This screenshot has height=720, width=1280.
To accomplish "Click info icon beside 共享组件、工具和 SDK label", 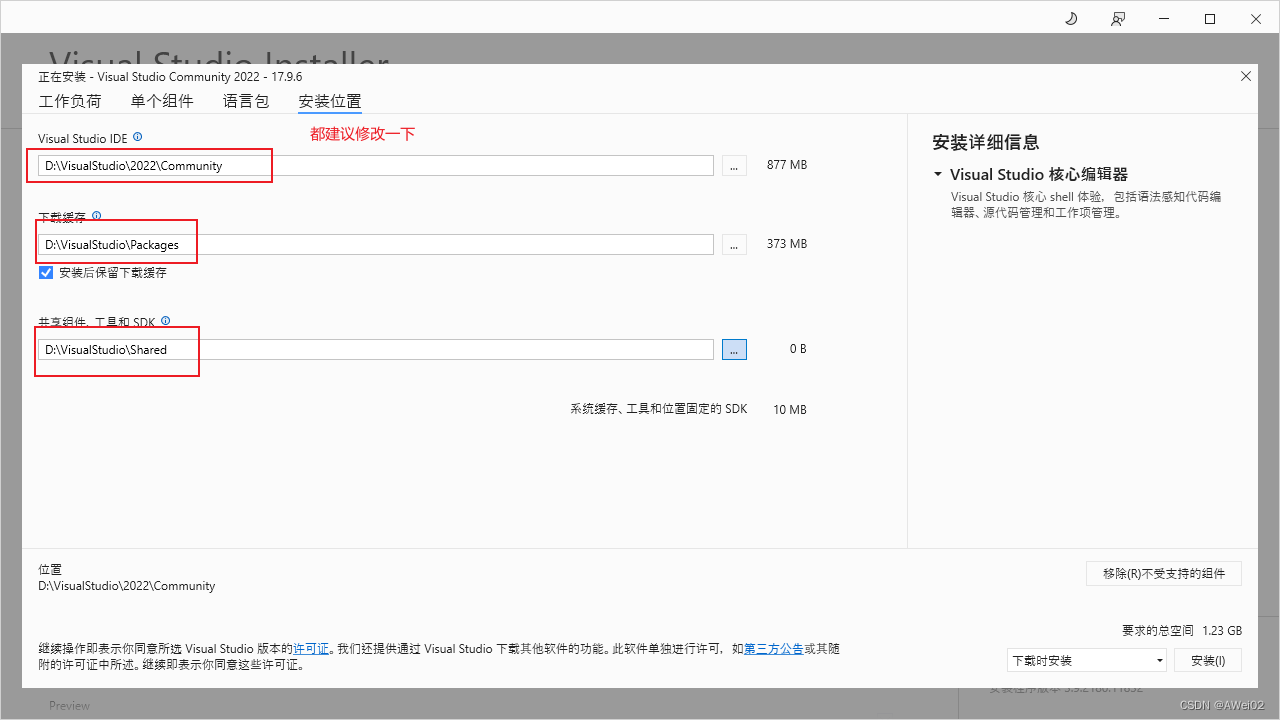I will click(x=166, y=321).
